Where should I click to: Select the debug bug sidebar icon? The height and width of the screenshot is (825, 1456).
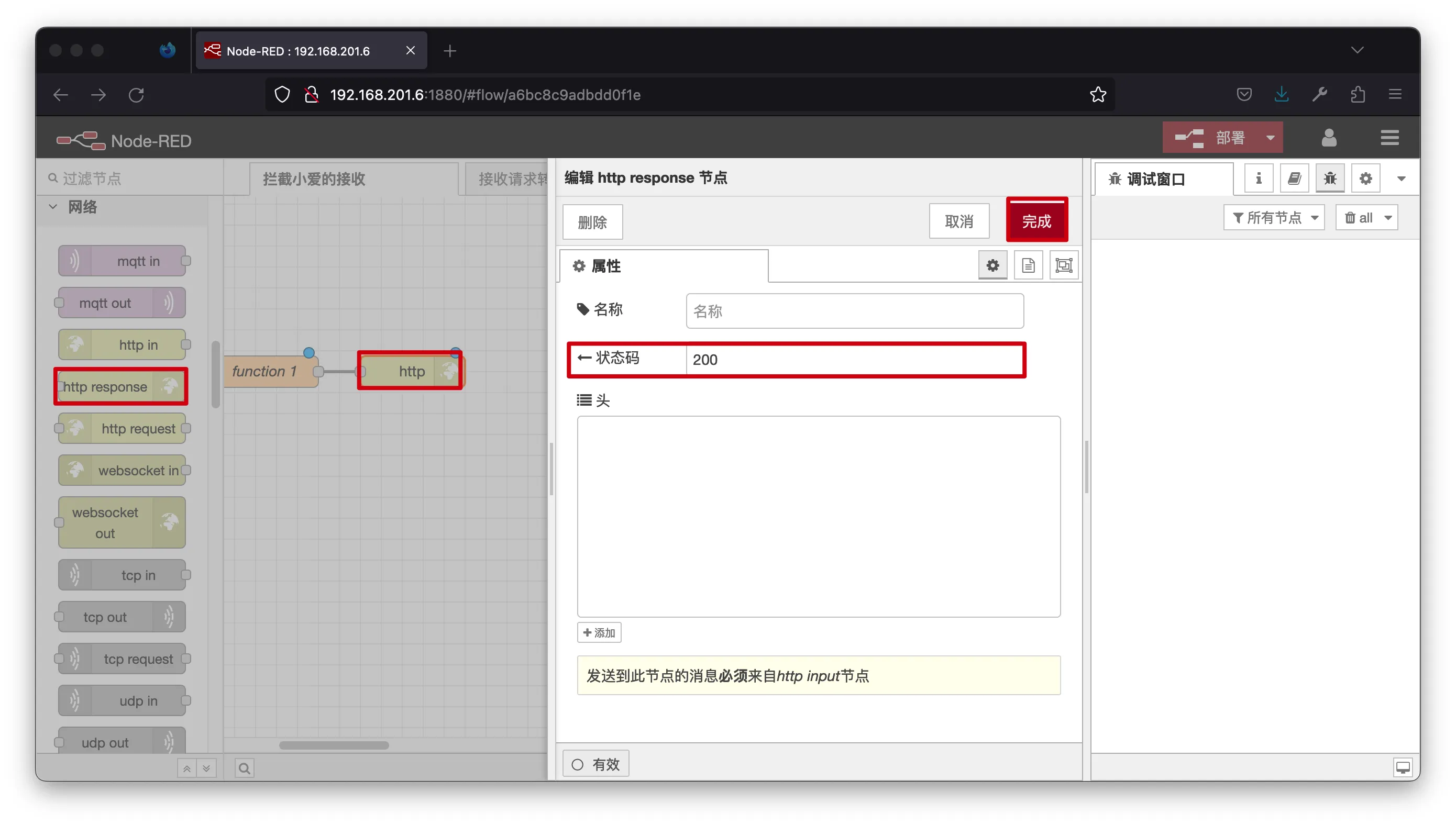(1330, 179)
